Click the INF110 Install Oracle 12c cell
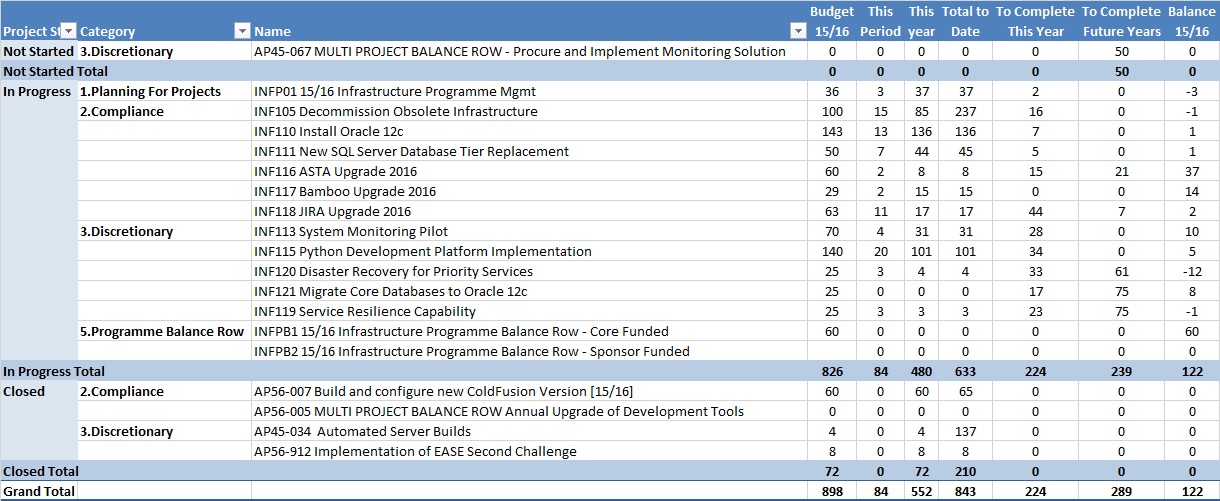1220x501 pixels. [x=329, y=131]
